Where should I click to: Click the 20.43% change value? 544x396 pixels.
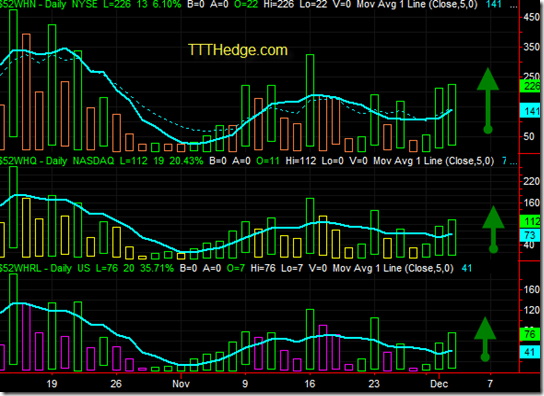click(x=186, y=161)
